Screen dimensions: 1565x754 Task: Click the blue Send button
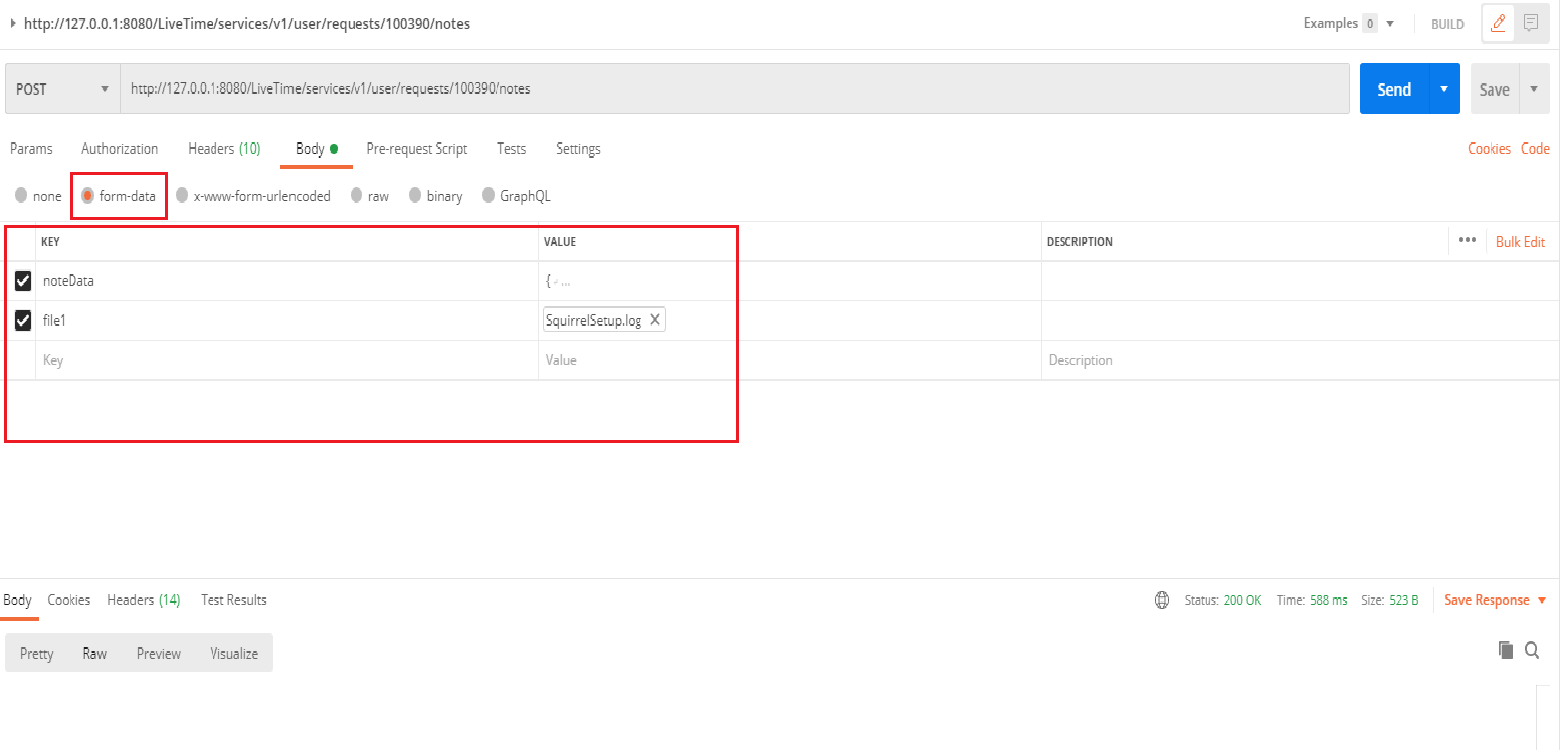click(1393, 89)
